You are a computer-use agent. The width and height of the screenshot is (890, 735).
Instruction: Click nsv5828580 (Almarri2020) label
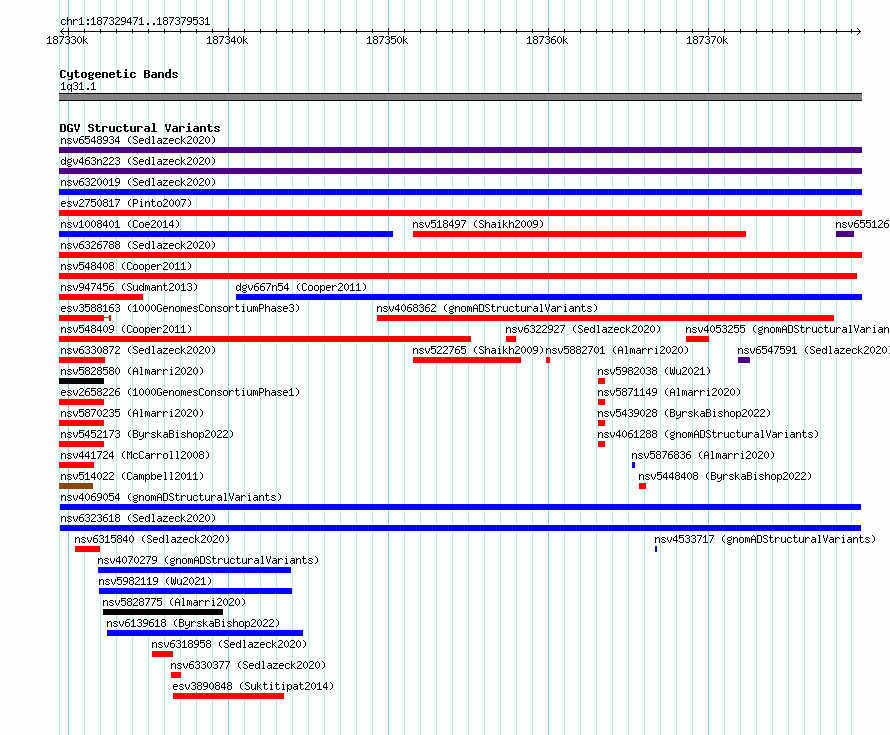pos(132,371)
